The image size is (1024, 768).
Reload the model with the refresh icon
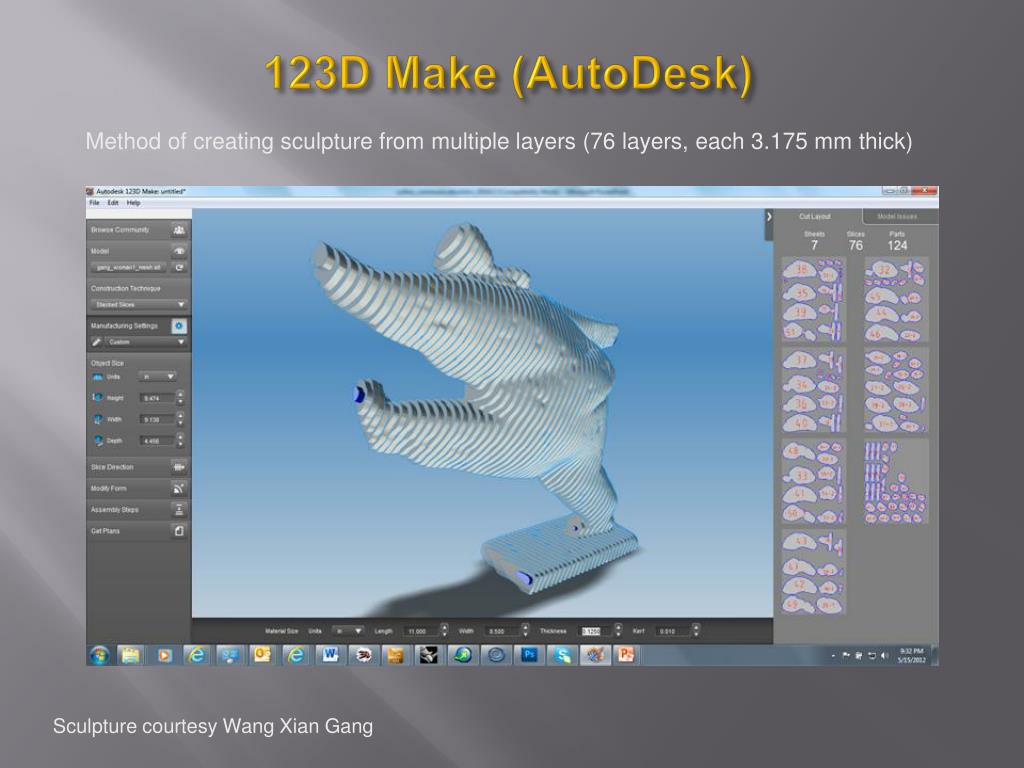(x=179, y=267)
